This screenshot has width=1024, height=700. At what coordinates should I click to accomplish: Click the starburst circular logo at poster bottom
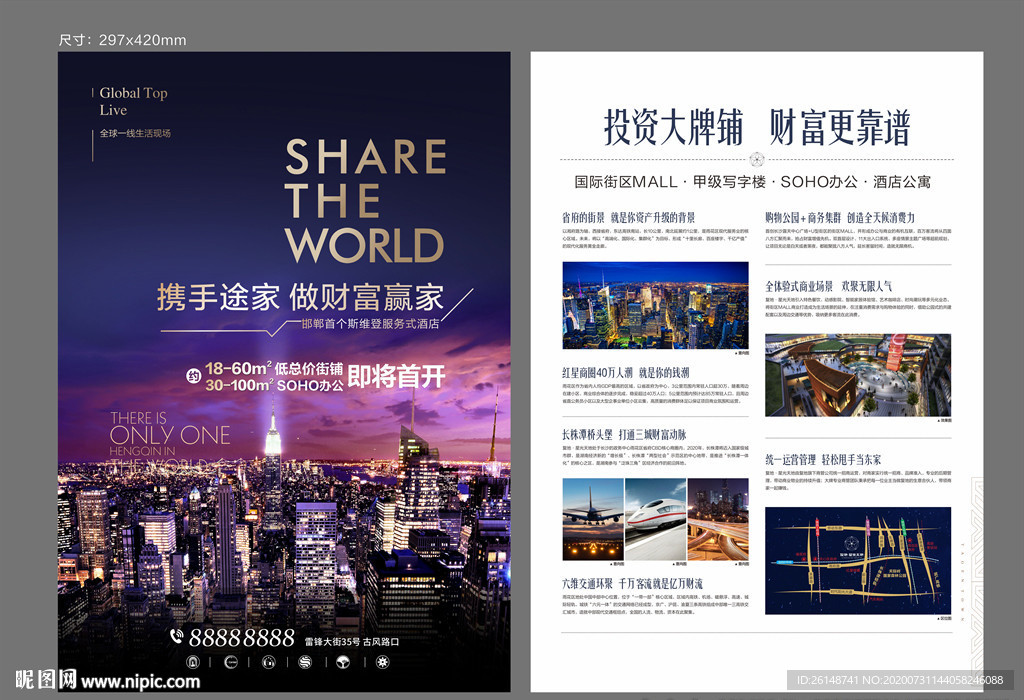pos(382,662)
